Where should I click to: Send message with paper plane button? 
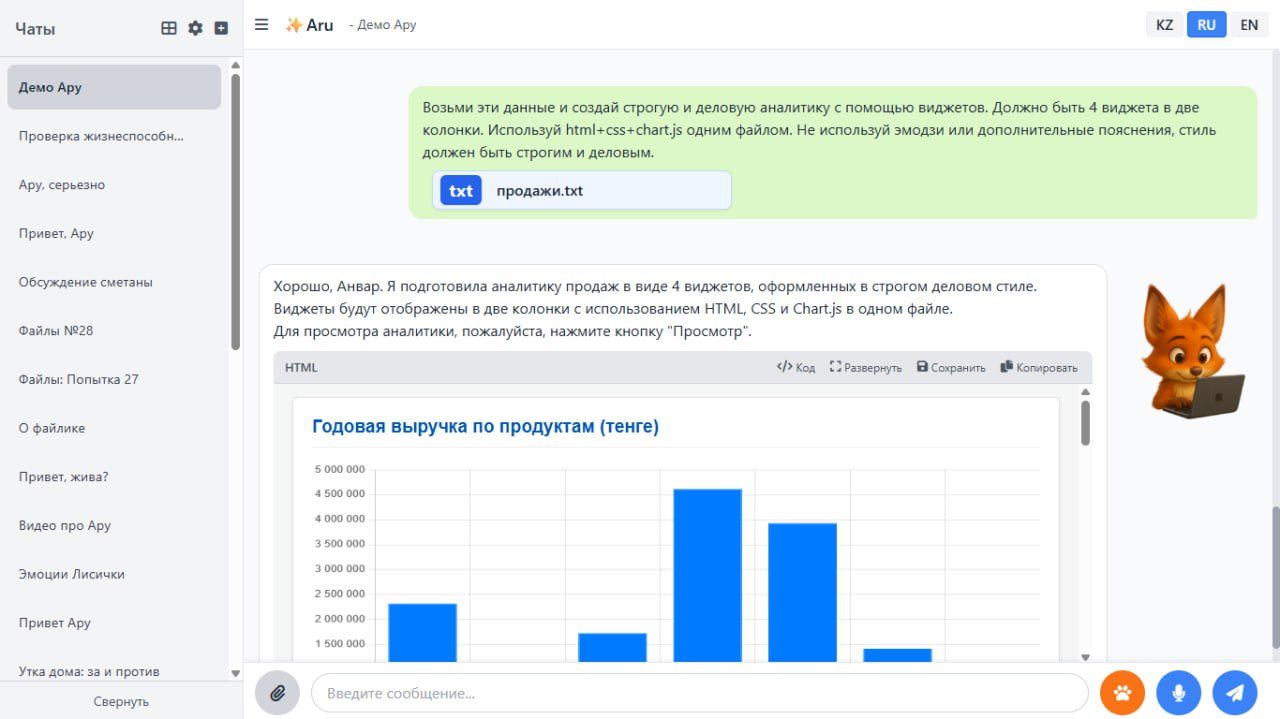click(x=1235, y=693)
